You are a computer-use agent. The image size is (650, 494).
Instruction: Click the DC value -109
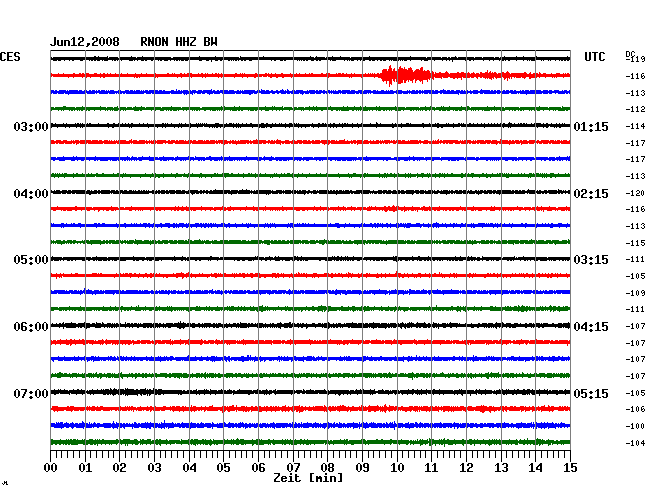point(635,293)
